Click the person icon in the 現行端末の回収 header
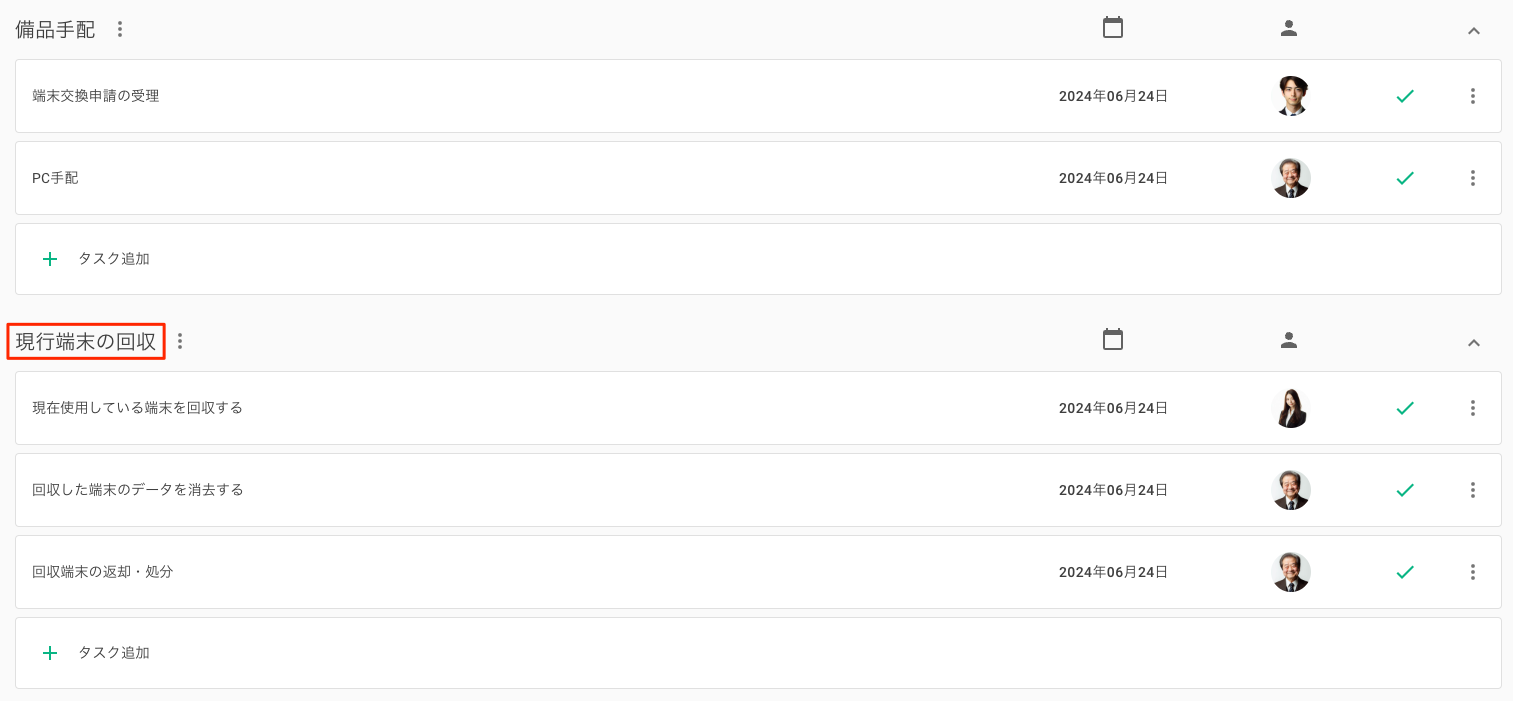The image size is (1513, 701). point(1289,341)
